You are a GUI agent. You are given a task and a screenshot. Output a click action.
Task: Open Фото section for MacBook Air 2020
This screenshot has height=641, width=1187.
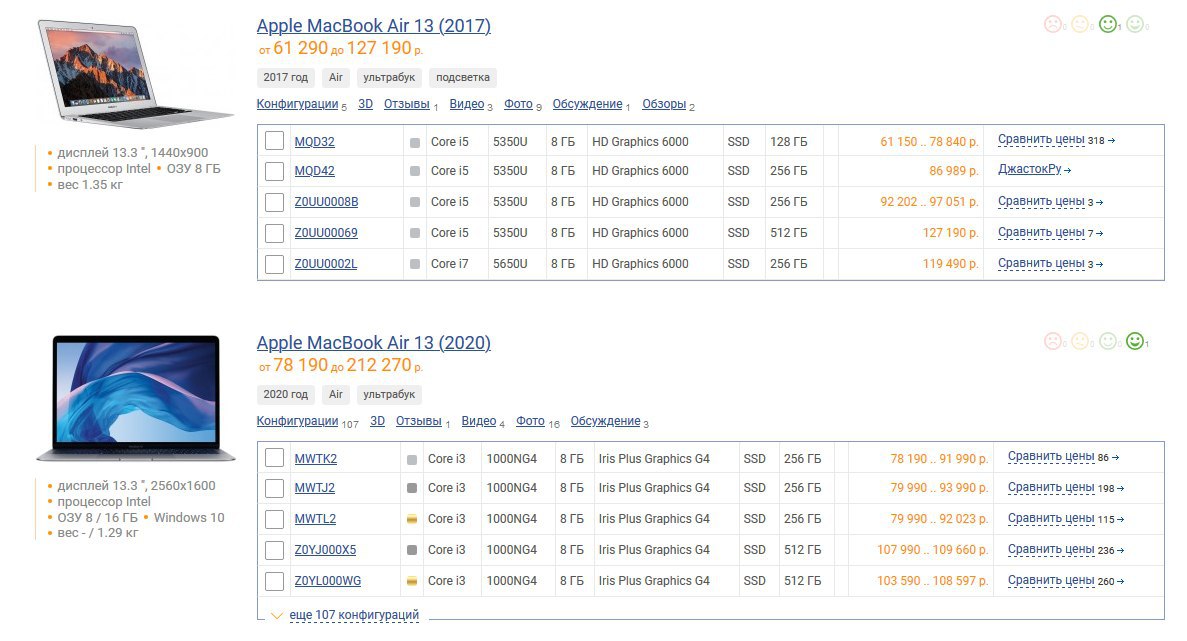pos(530,421)
